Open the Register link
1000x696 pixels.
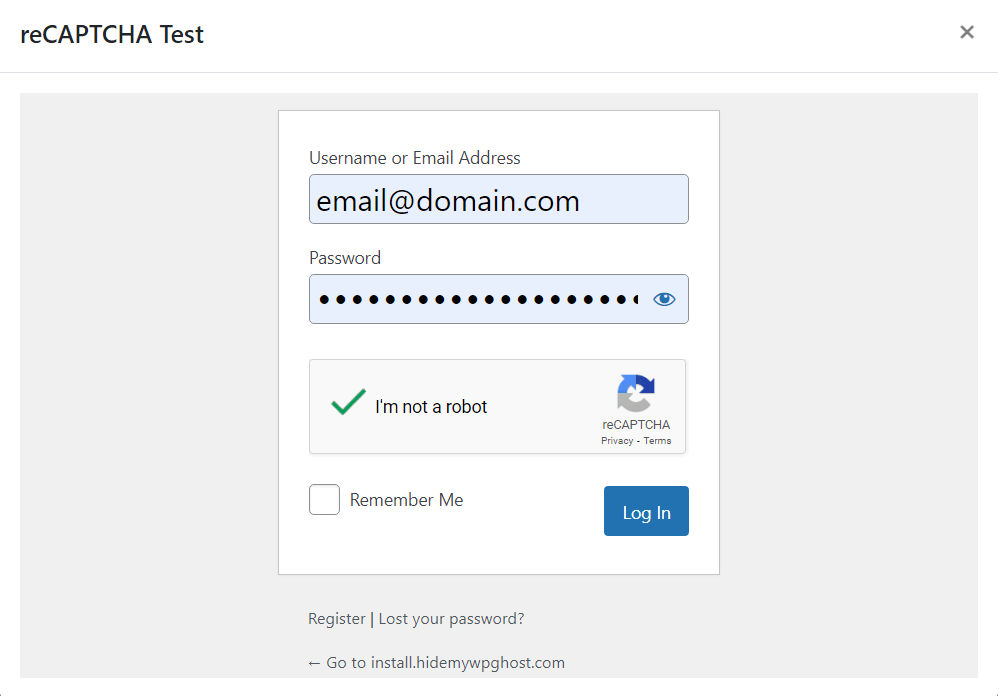337,619
